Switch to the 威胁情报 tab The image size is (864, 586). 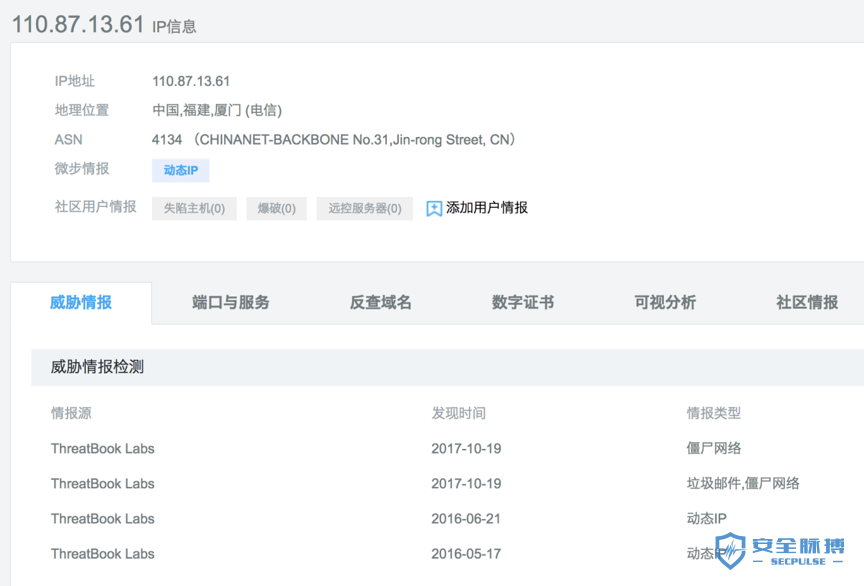click(81, 303)
